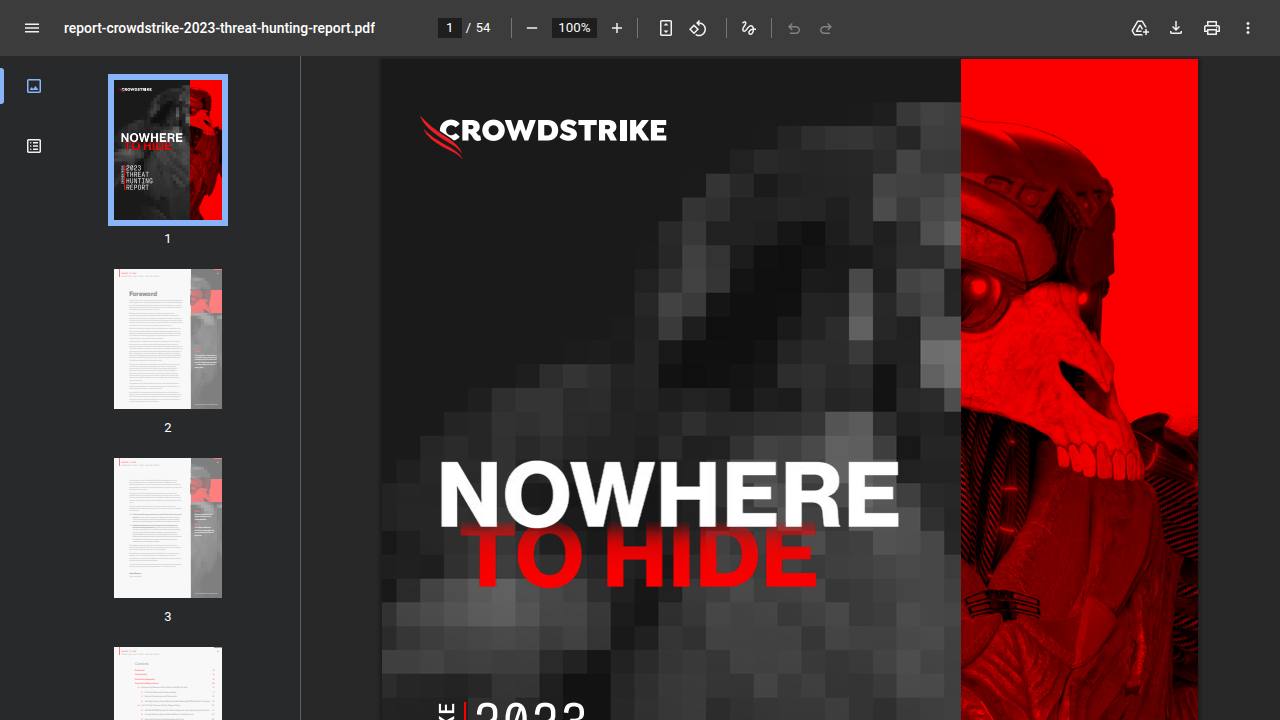1280x720 pixels.
Task: Toggle the fit to page button
Action: (666, 28)
